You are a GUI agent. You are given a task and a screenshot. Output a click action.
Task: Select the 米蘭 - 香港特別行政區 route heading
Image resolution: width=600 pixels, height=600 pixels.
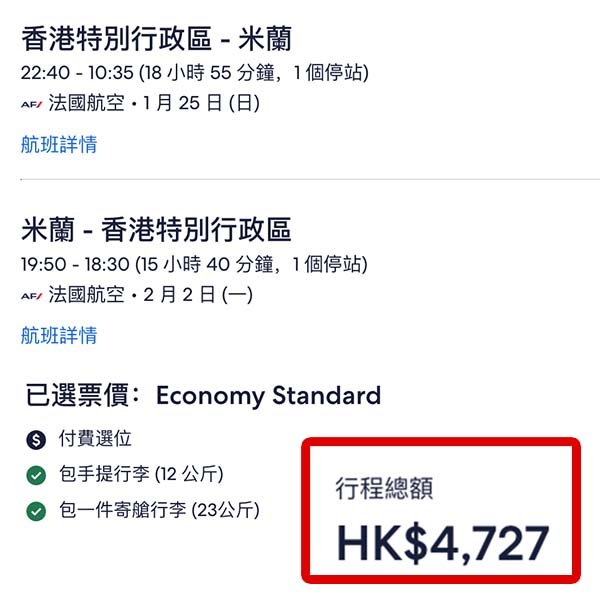point(156,232)
